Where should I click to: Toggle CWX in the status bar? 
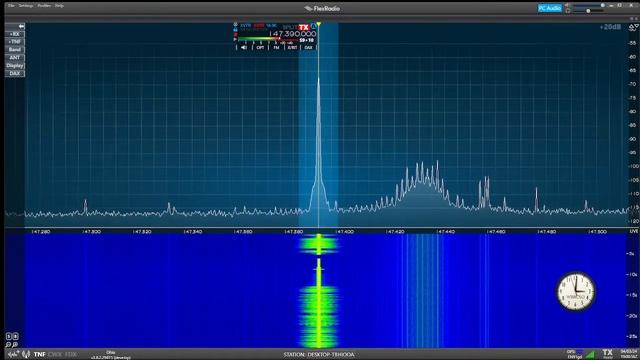coord(56,354)
